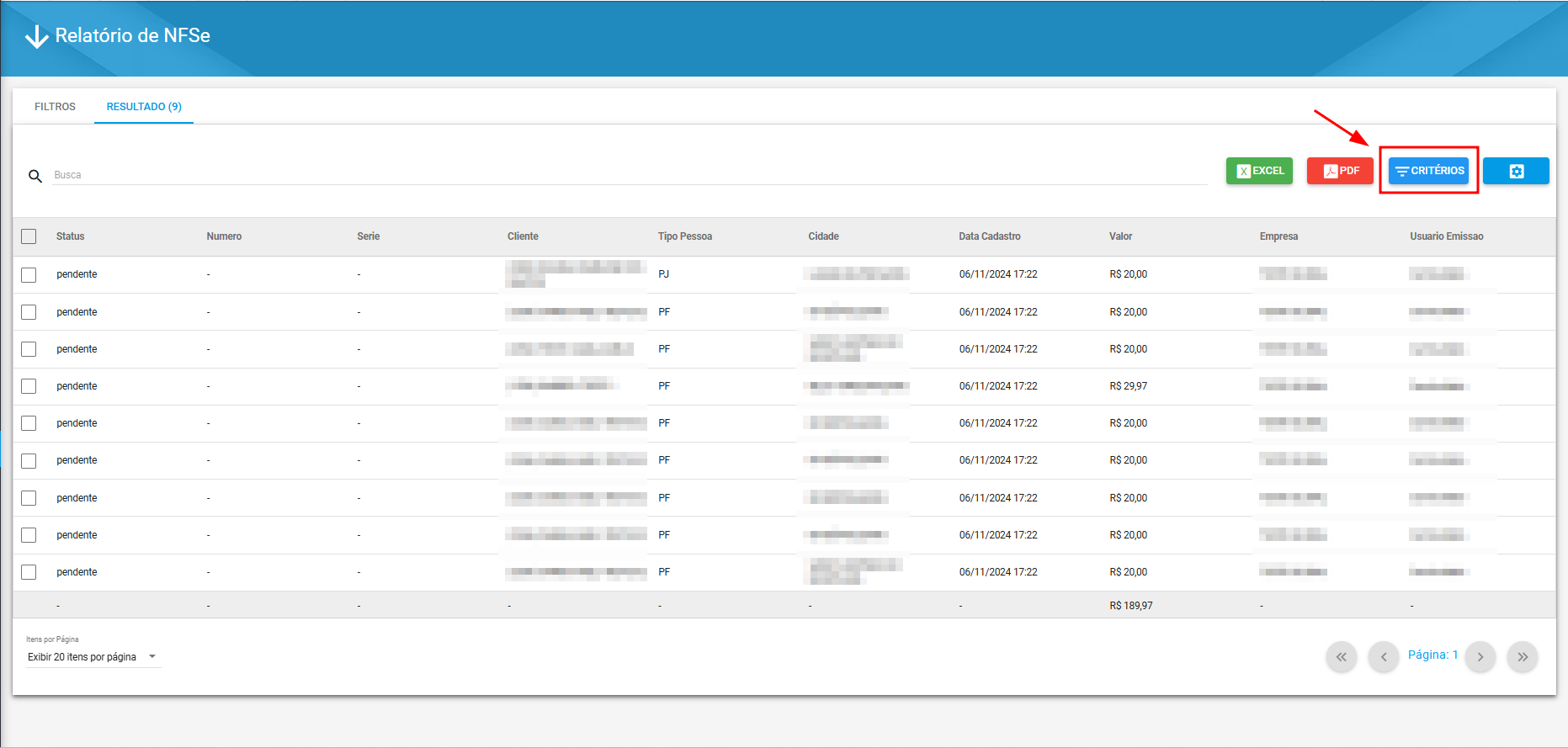1568x748 pixels.
Task: Select the last pendente row checkbox
Action: pyautogui.click(x=29, y=572)
